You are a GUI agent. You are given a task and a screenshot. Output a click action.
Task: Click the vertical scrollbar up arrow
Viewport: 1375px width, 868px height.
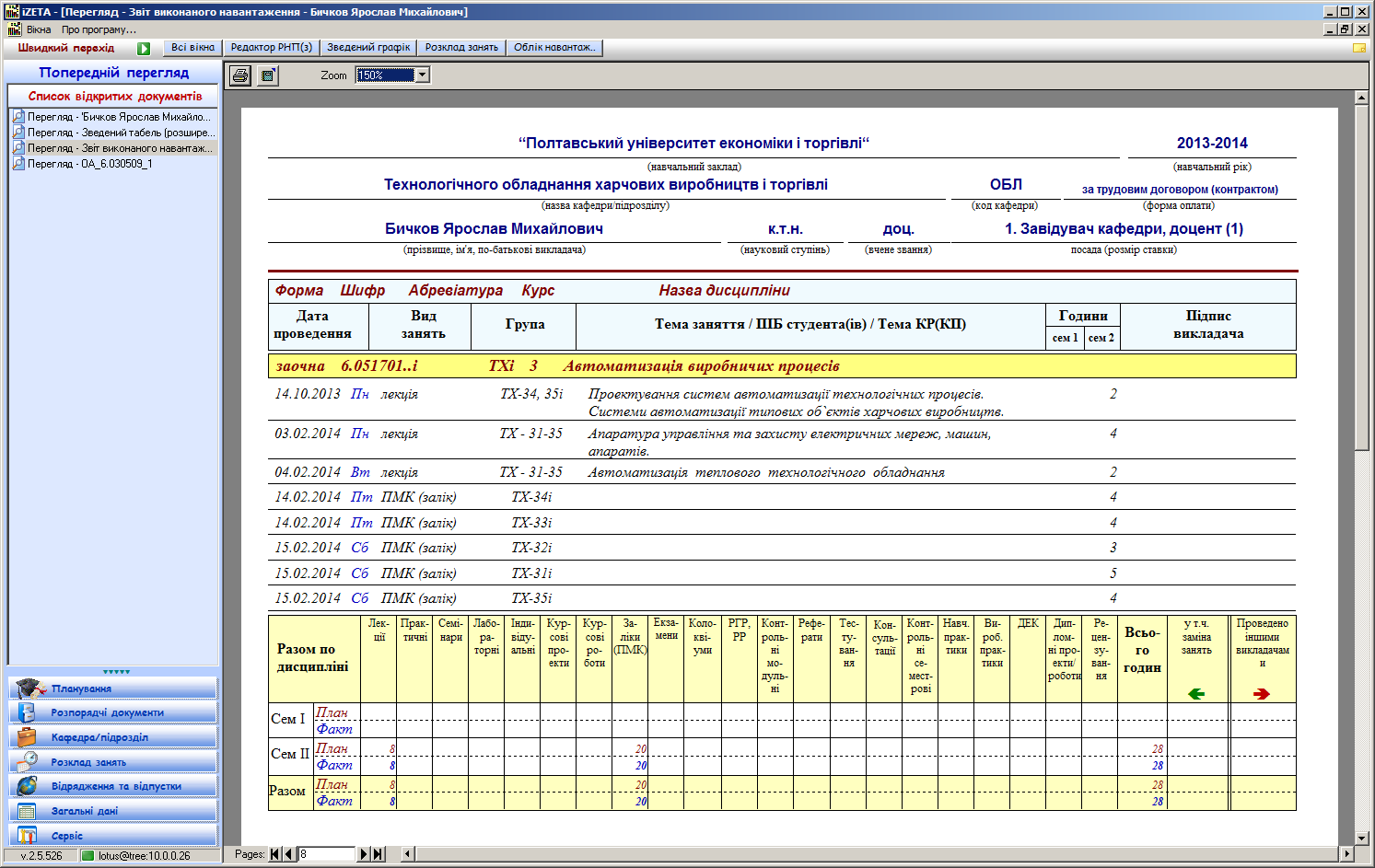point(1362,97)
